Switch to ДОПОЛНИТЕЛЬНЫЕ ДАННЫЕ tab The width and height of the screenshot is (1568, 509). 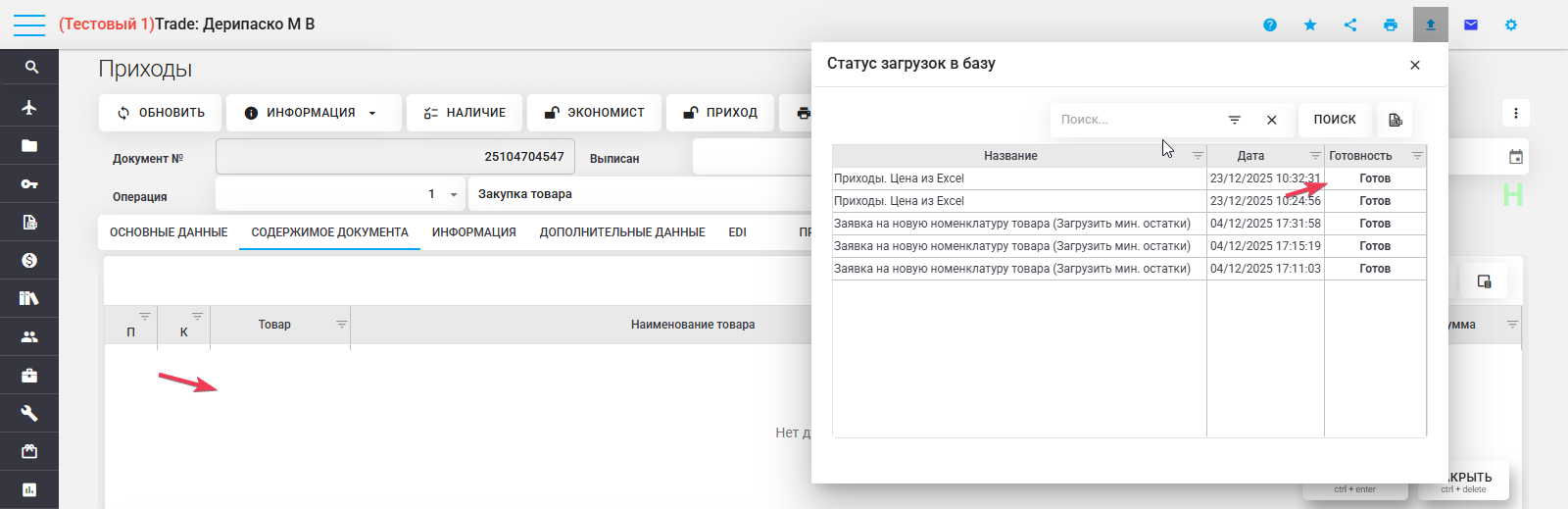pyautogui.click(x=622, y=232)
